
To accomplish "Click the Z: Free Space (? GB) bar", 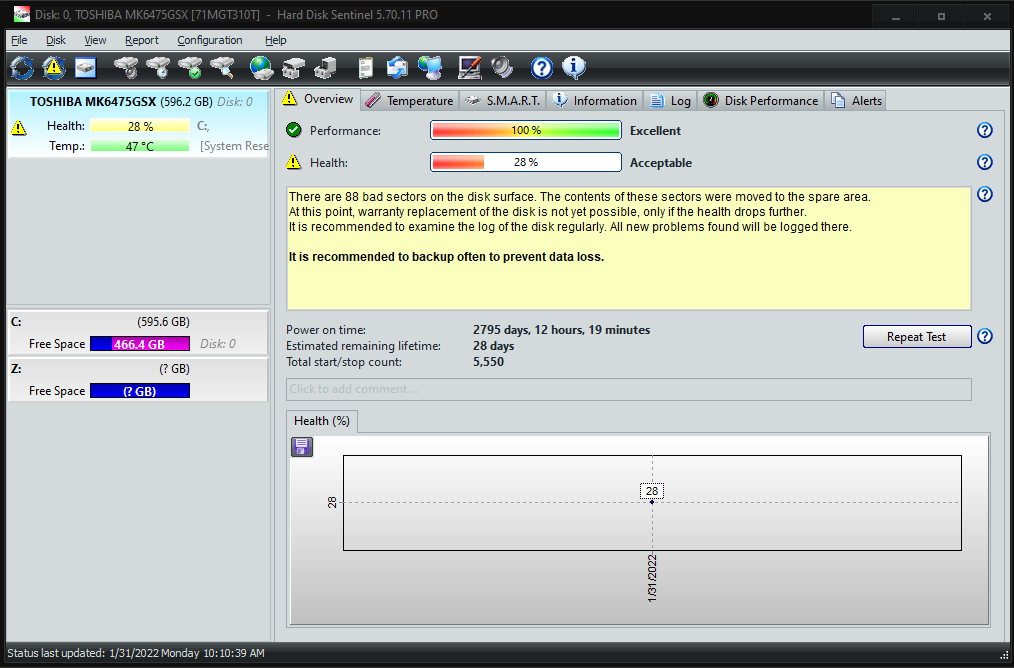I will pyautogui.click(x=140, y=391).
